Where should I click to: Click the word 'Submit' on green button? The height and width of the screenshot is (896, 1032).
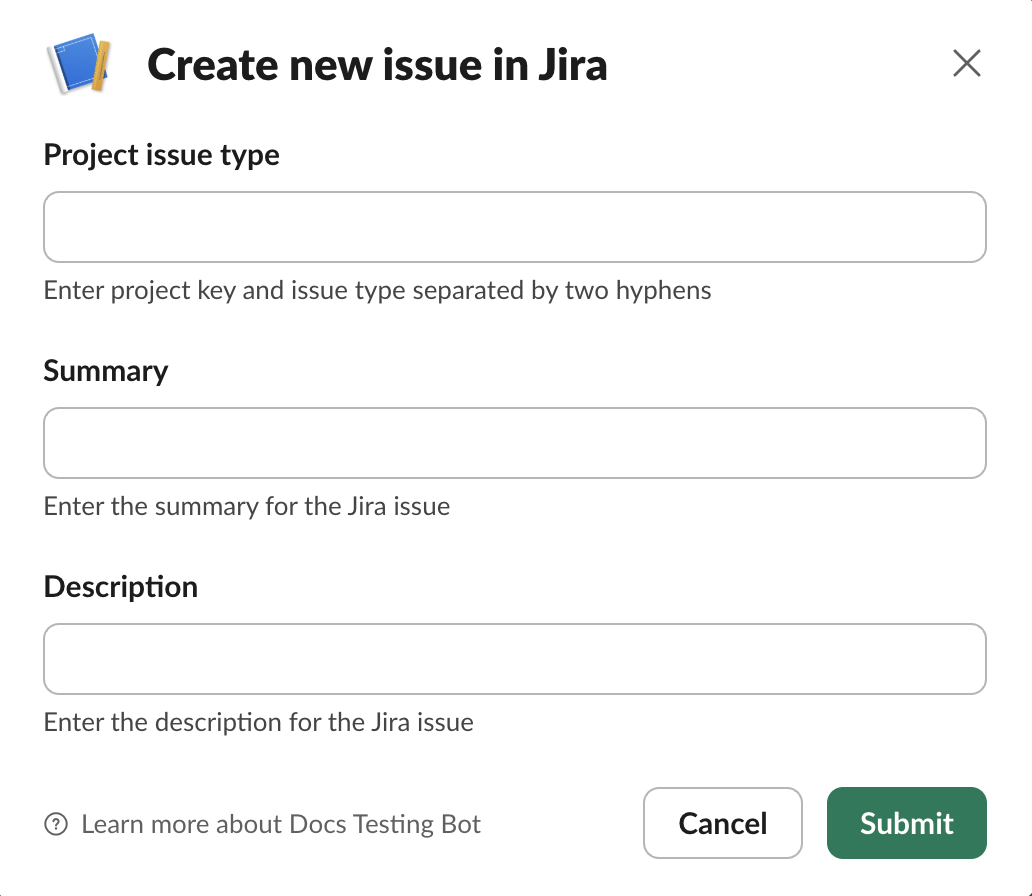click(906, 823)
